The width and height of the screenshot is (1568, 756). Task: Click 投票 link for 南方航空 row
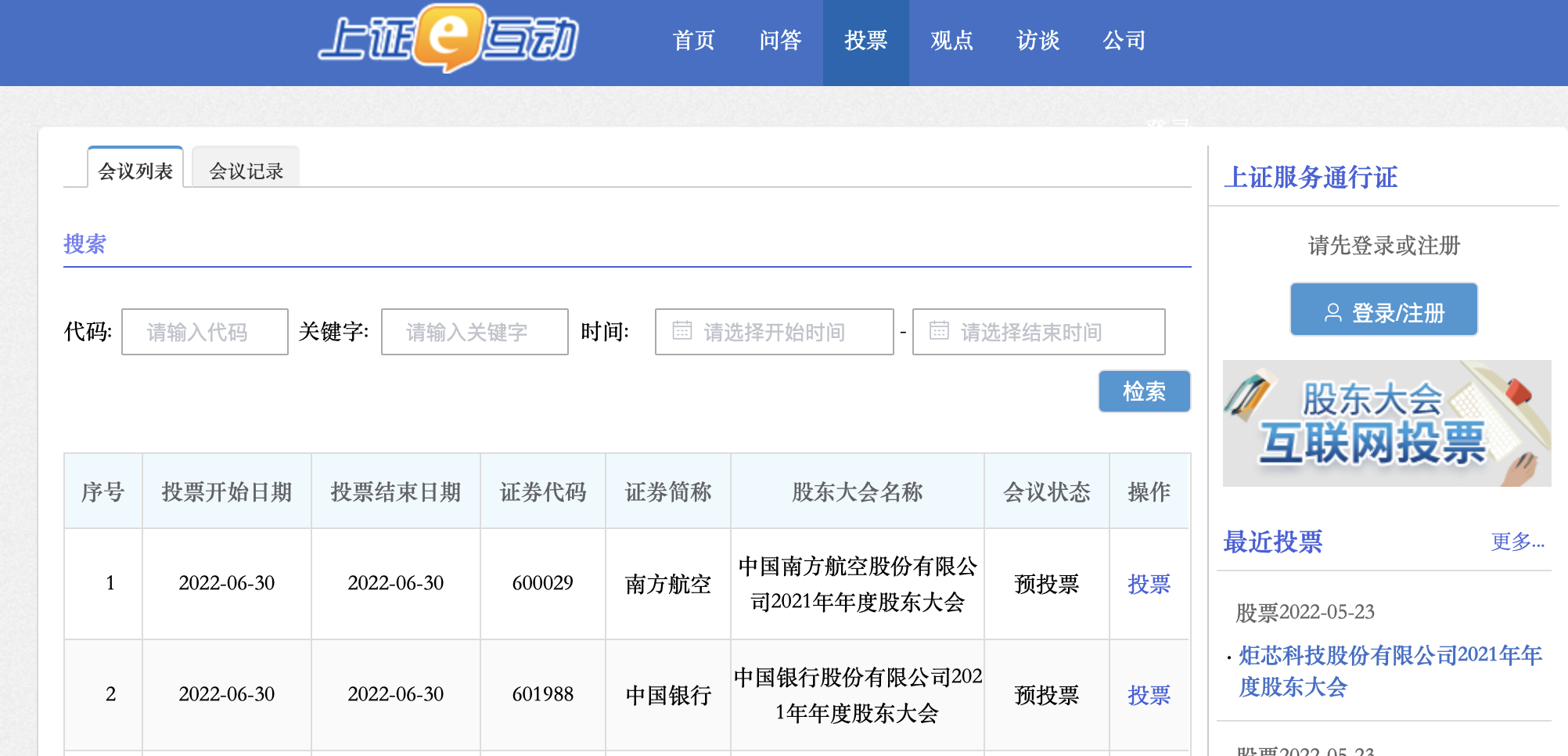1149,584
